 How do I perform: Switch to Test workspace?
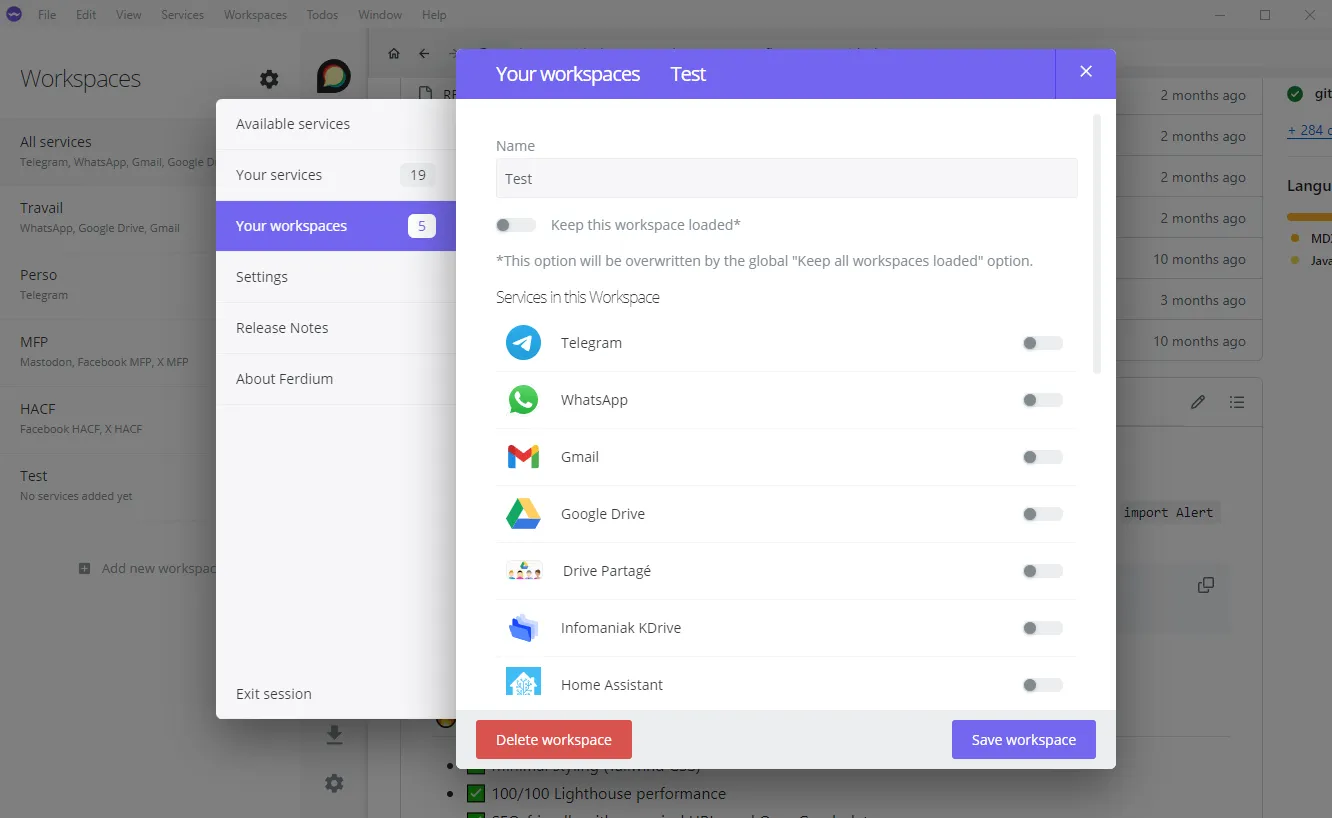pyautogui.click(x=108, y=486)
